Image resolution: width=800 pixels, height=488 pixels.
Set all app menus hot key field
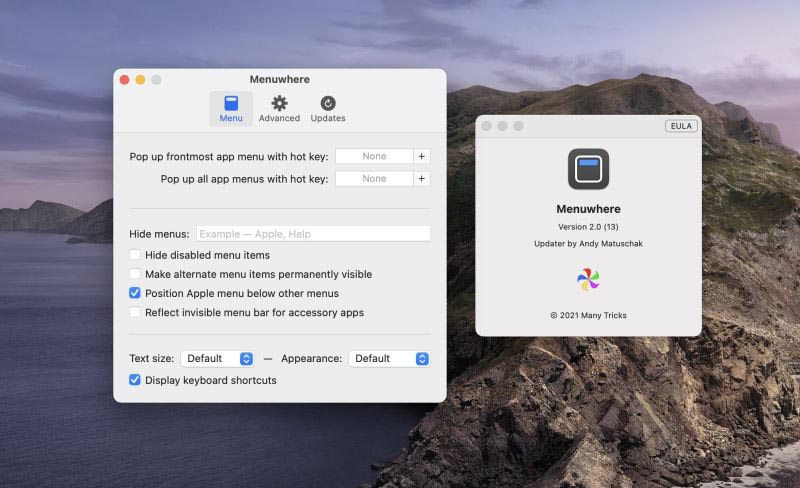374,179
